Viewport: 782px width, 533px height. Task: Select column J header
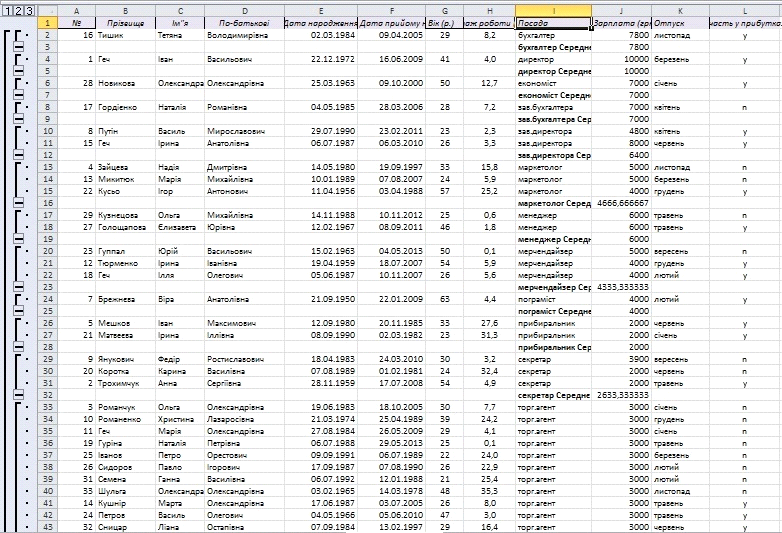621,11
